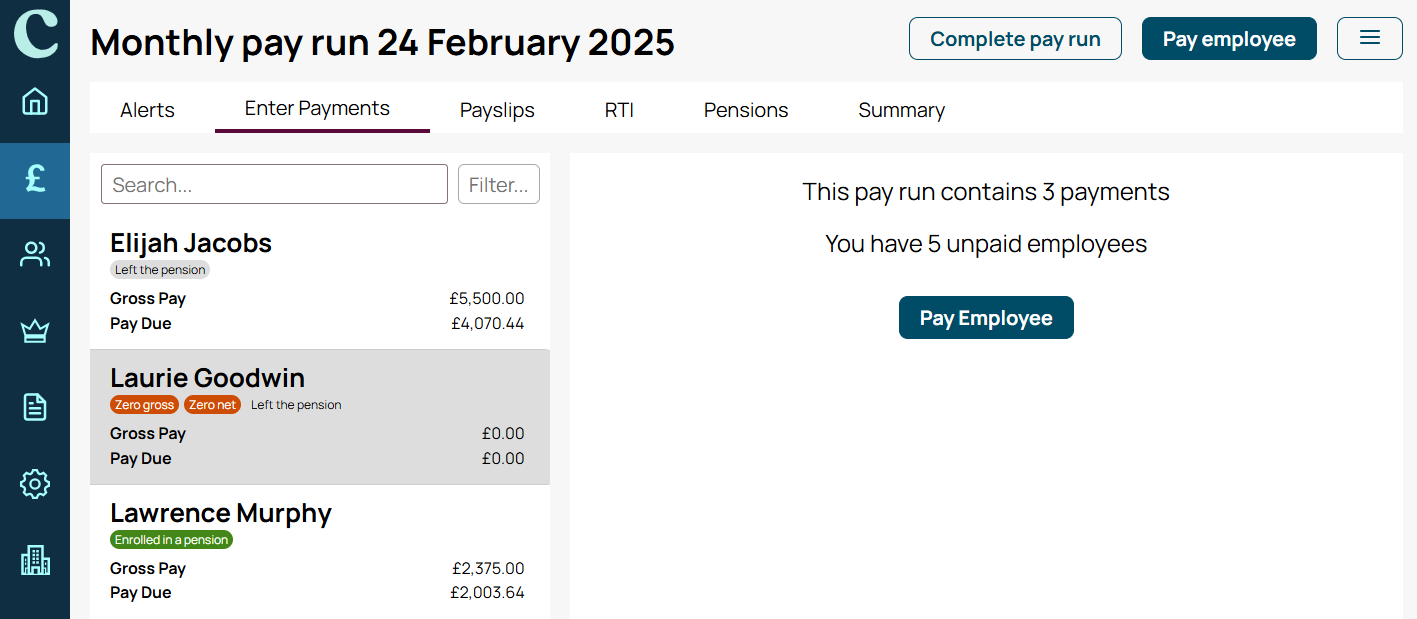Open the hamburger menu button
The height and width of the screenshot is (619, 1417).
[1370, 38]
